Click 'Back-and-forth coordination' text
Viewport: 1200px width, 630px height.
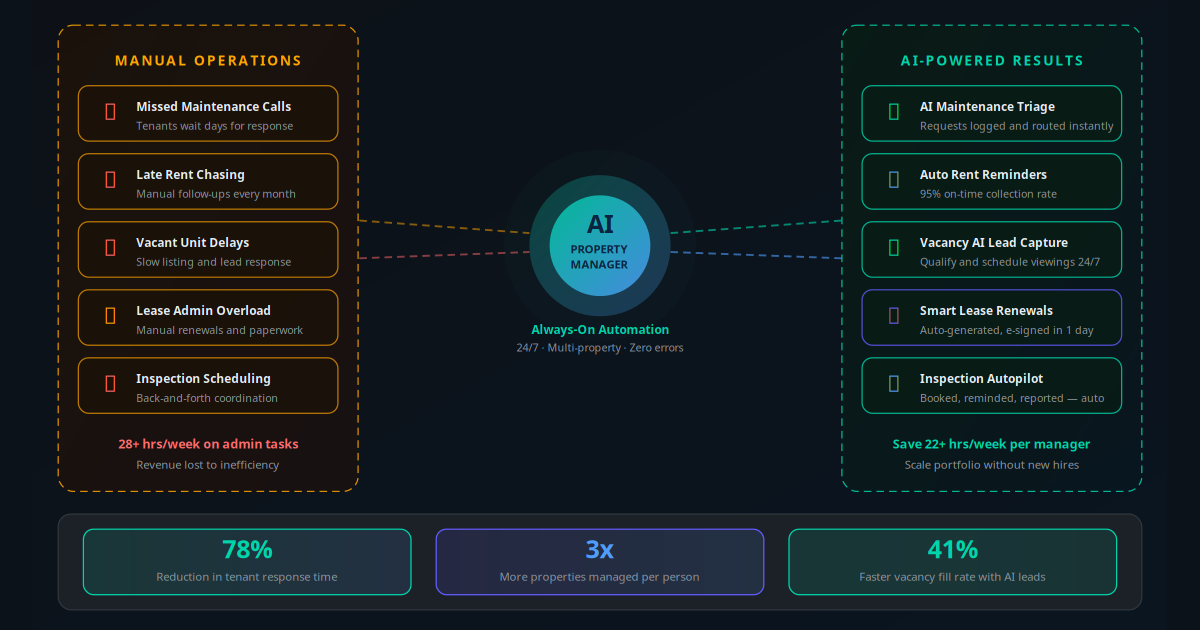[207, 398]
